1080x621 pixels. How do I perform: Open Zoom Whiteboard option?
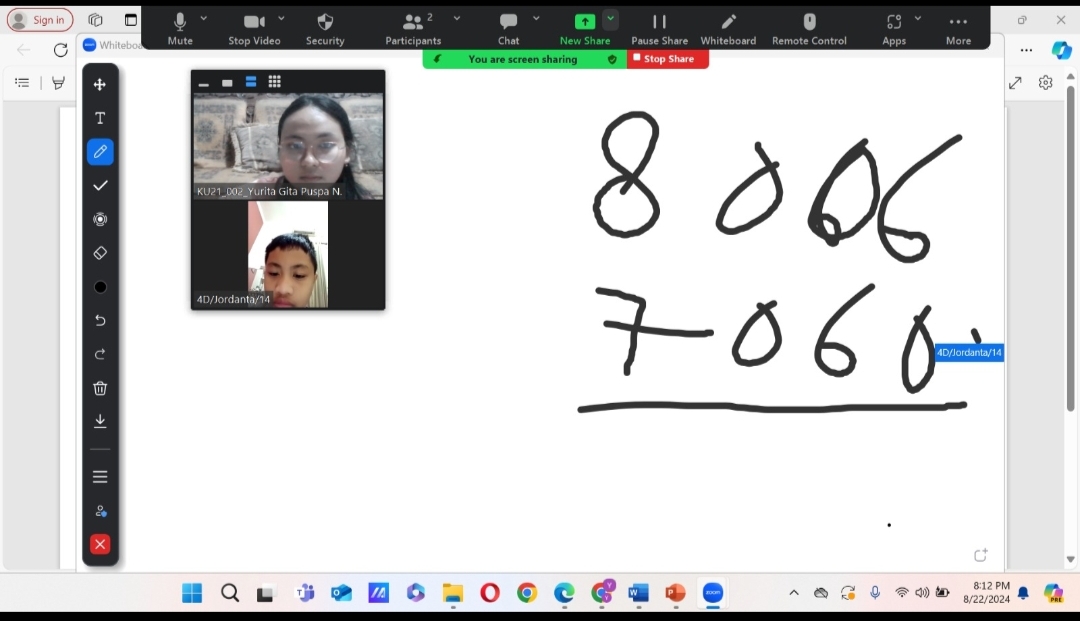pos(728,29)
